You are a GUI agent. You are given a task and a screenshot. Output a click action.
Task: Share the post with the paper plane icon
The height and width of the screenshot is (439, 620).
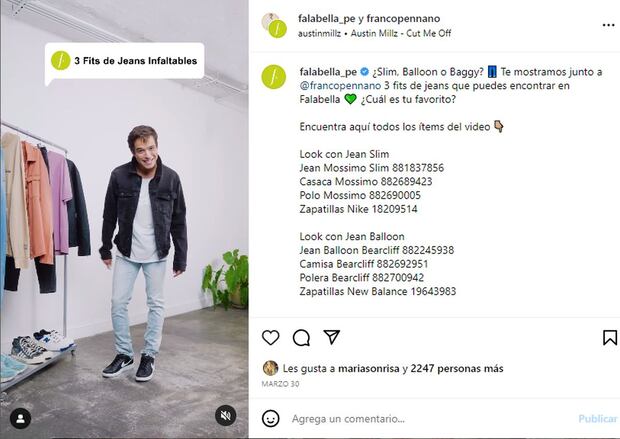point(331,337)
